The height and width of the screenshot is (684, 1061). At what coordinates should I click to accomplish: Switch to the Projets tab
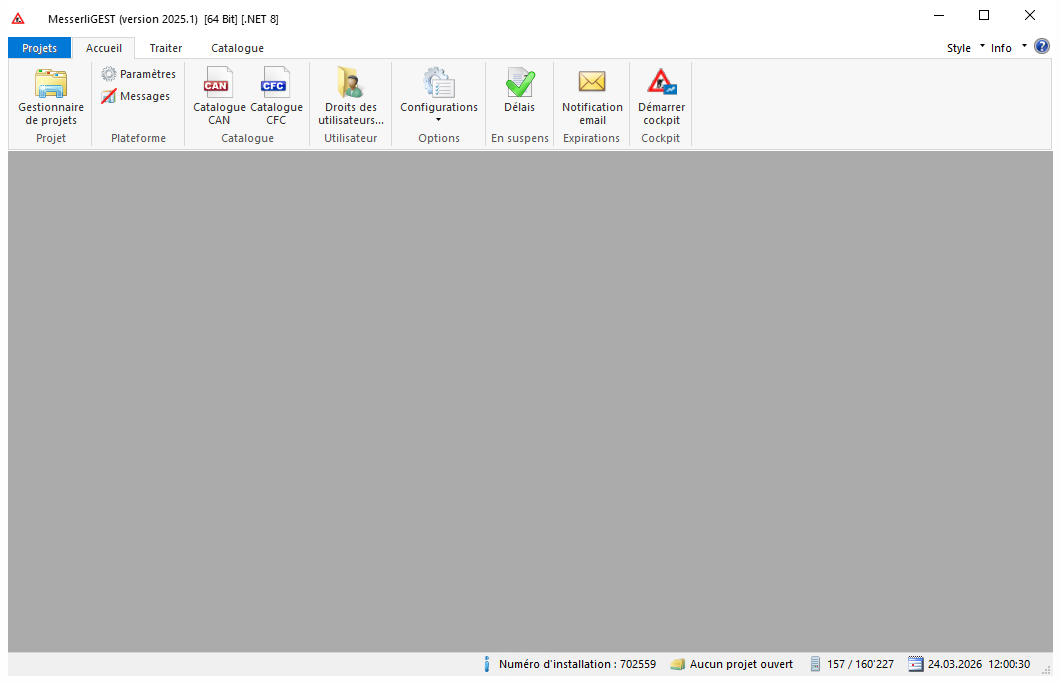pos(40,48)
